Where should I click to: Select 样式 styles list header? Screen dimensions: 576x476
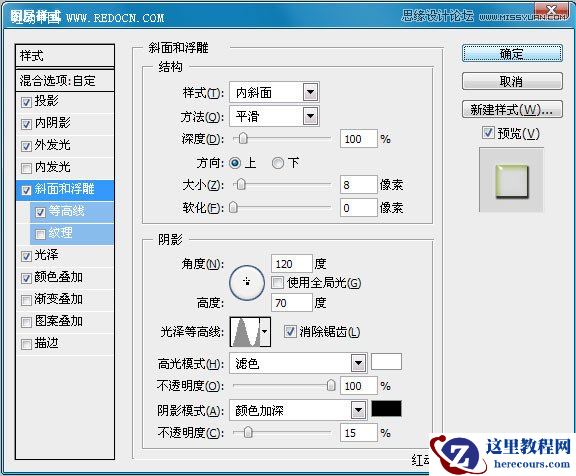pos(65,56)
